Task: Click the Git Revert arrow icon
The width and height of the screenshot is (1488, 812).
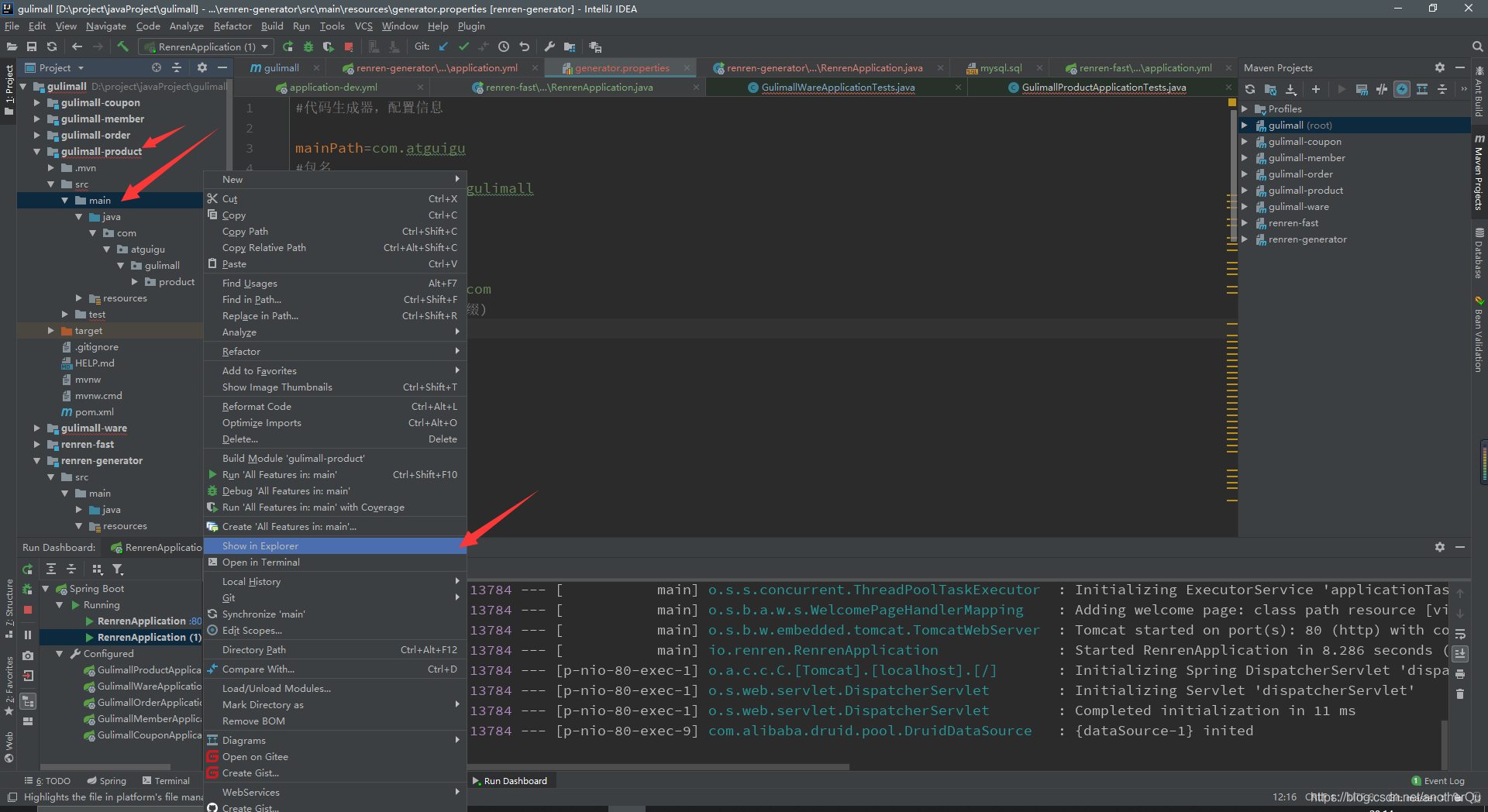Action: (524, 46)
